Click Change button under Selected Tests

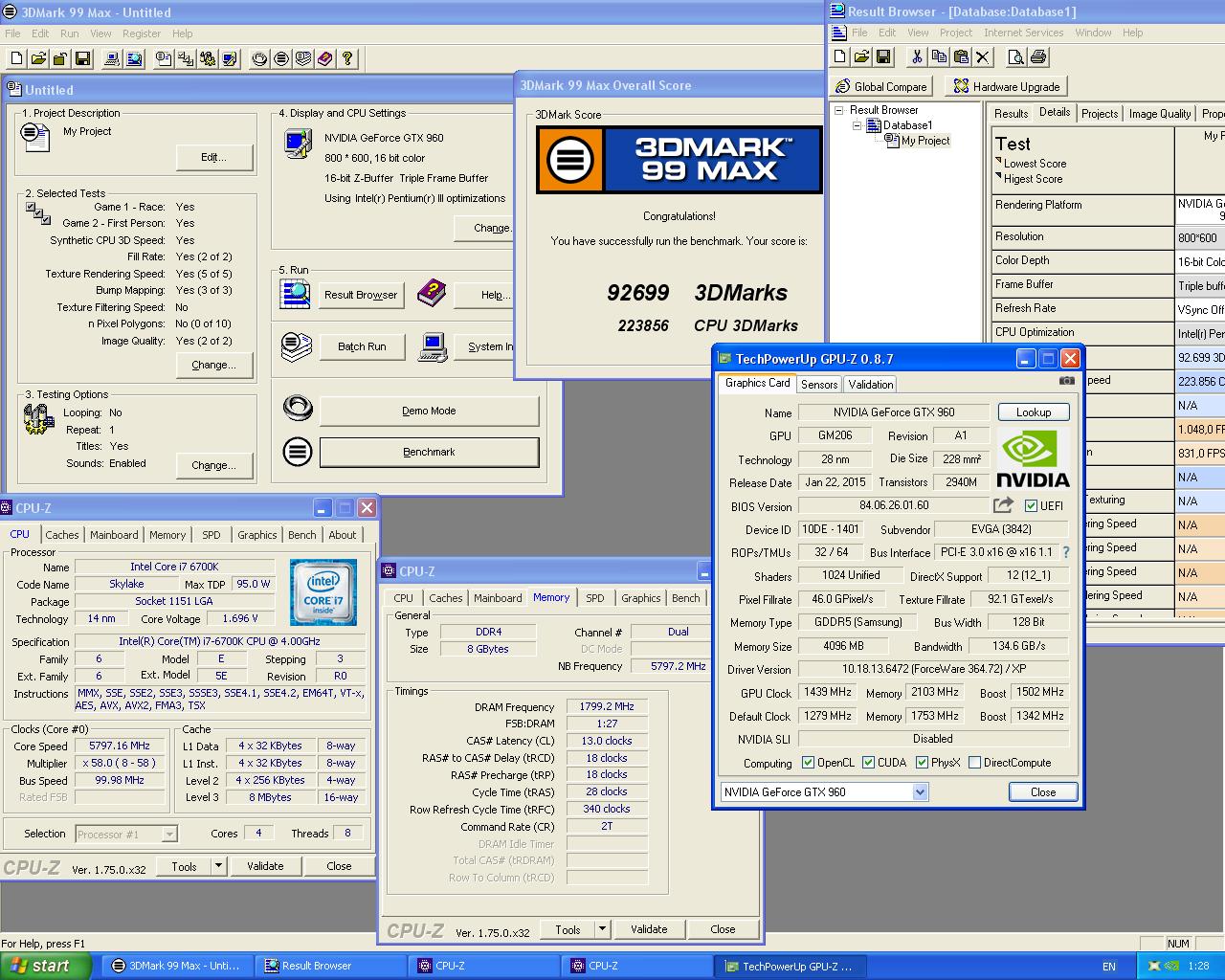tap(214, 365)
